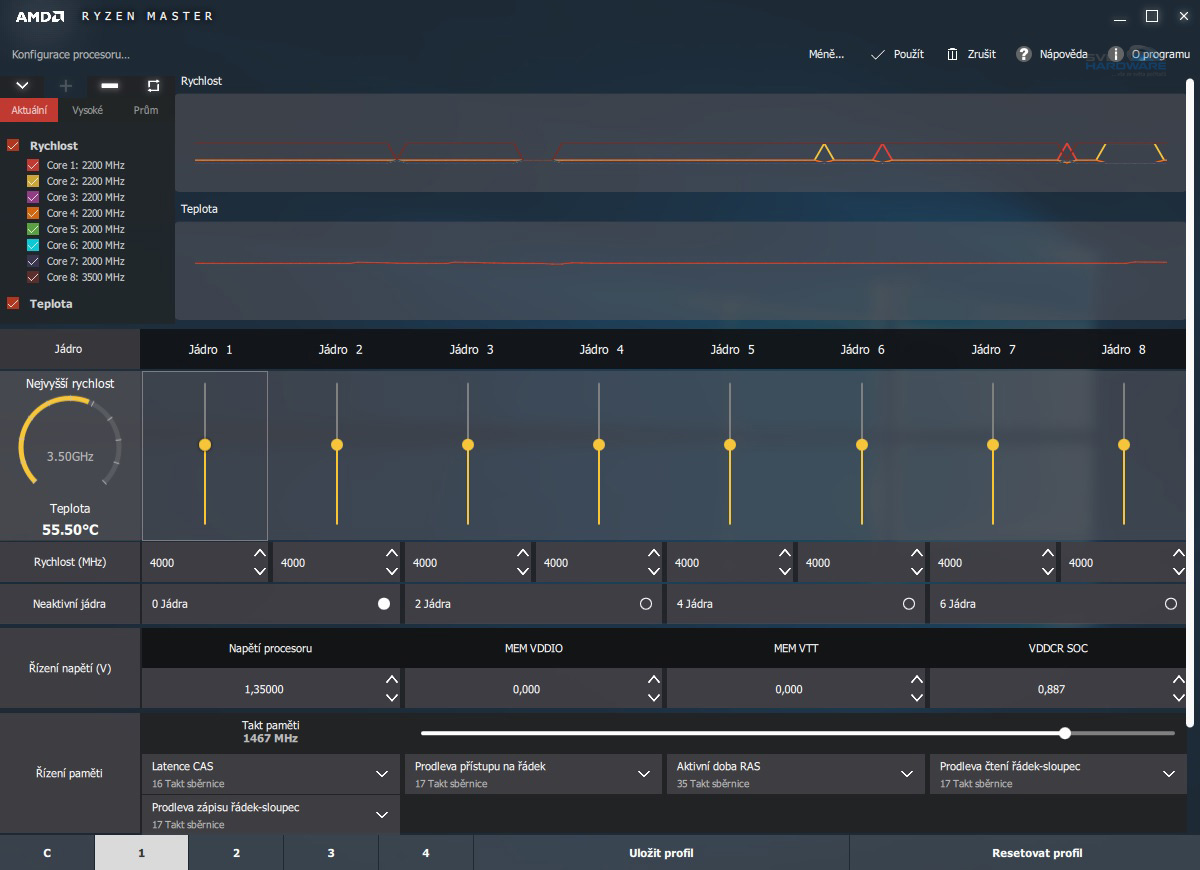1200x870 pixels.
Task: Select the 2 Jádra disabled-cores radio button
Action: (647, 603)
